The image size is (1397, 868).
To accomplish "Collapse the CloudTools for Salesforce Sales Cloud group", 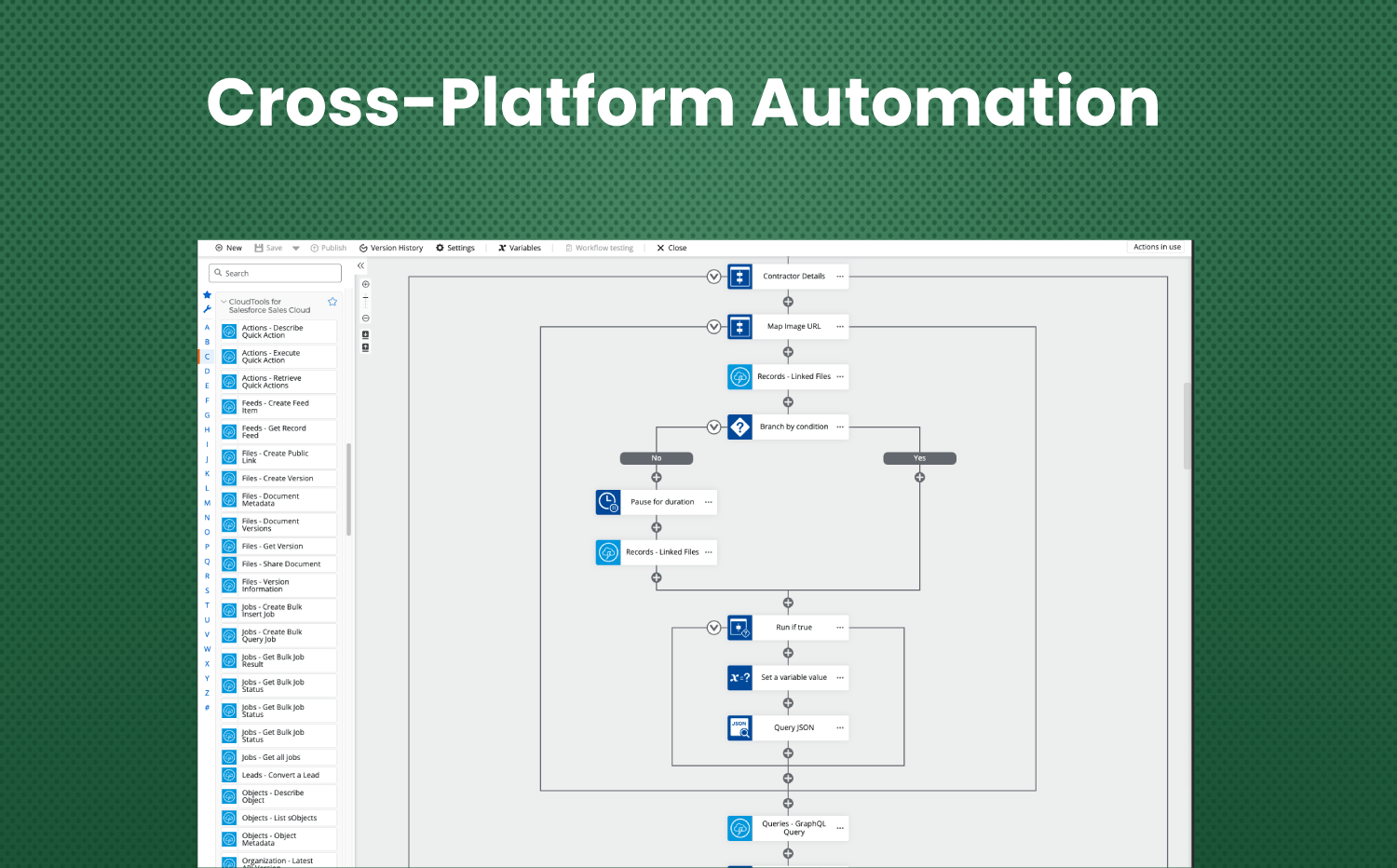I will pyautogui.click(x=224, y=301).
